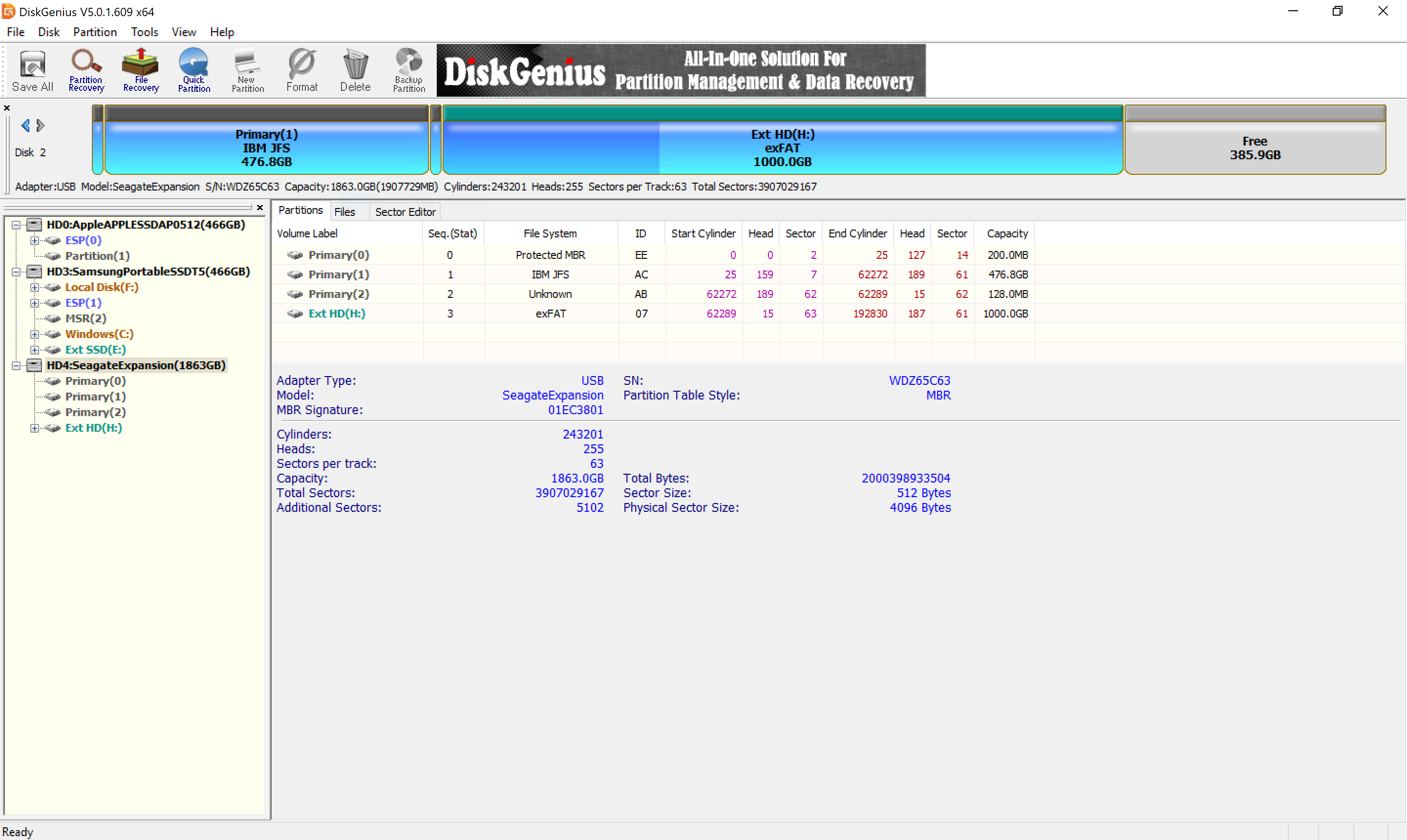The height and width of the screenshot is (840, 1407).
Task: Sort by the Capacity column header
Action: click(x=1005, y=234)
